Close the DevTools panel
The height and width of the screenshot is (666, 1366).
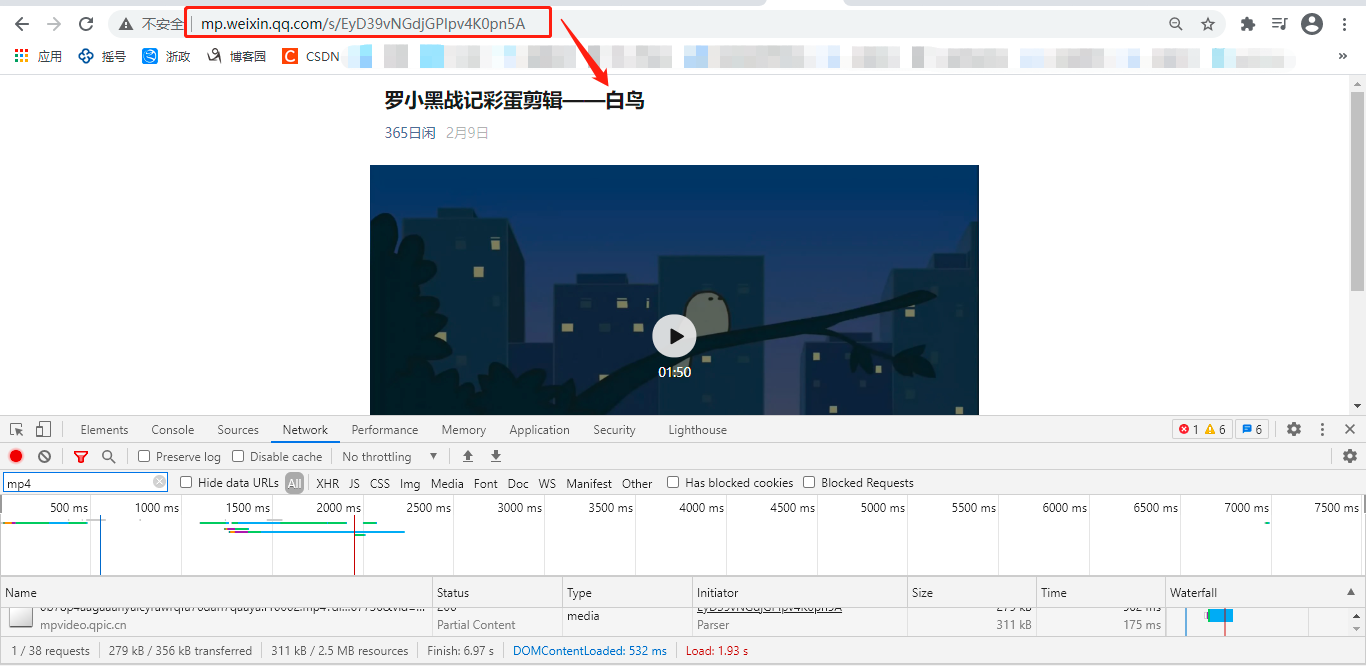coord(1349,429)
